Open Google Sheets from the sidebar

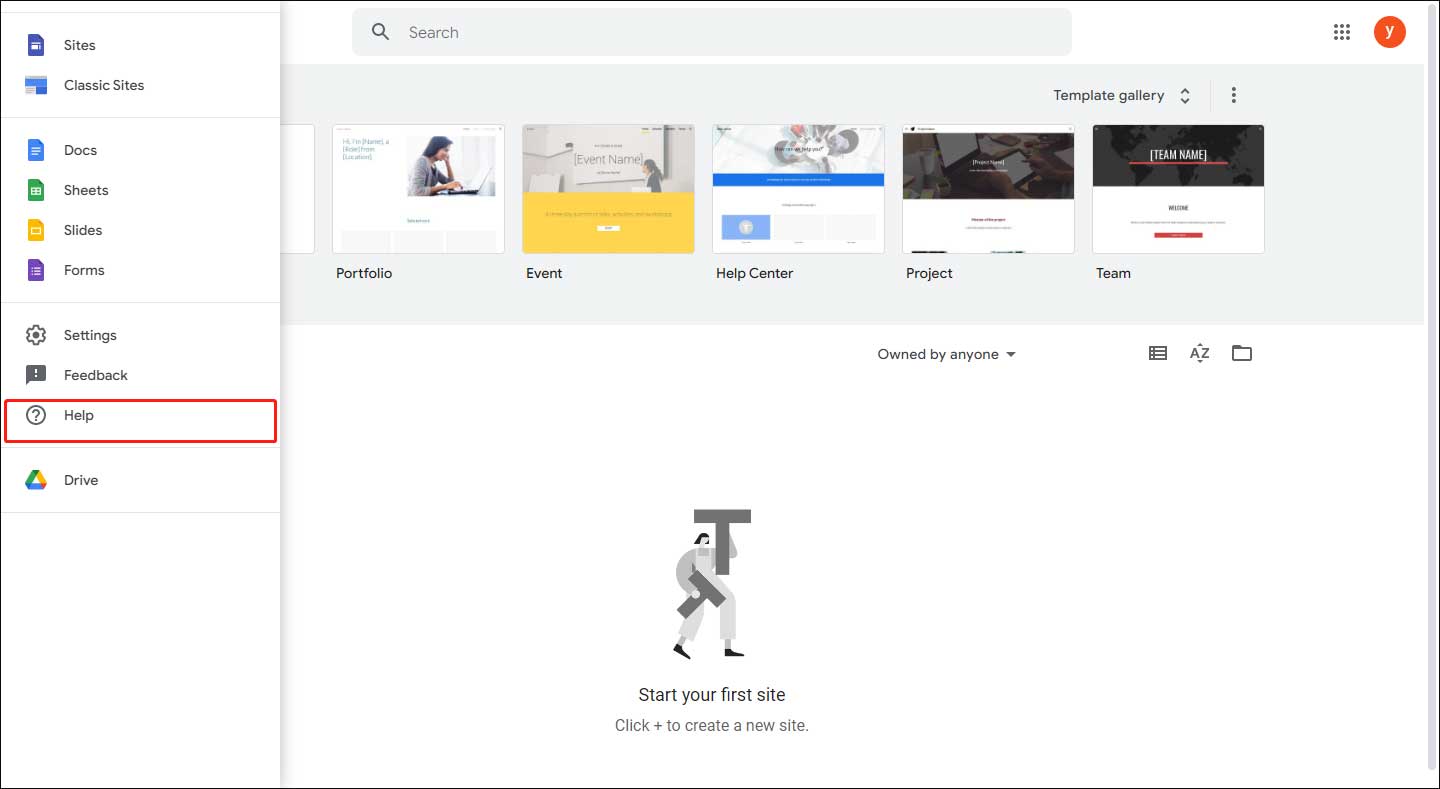[x=86, y=190]
